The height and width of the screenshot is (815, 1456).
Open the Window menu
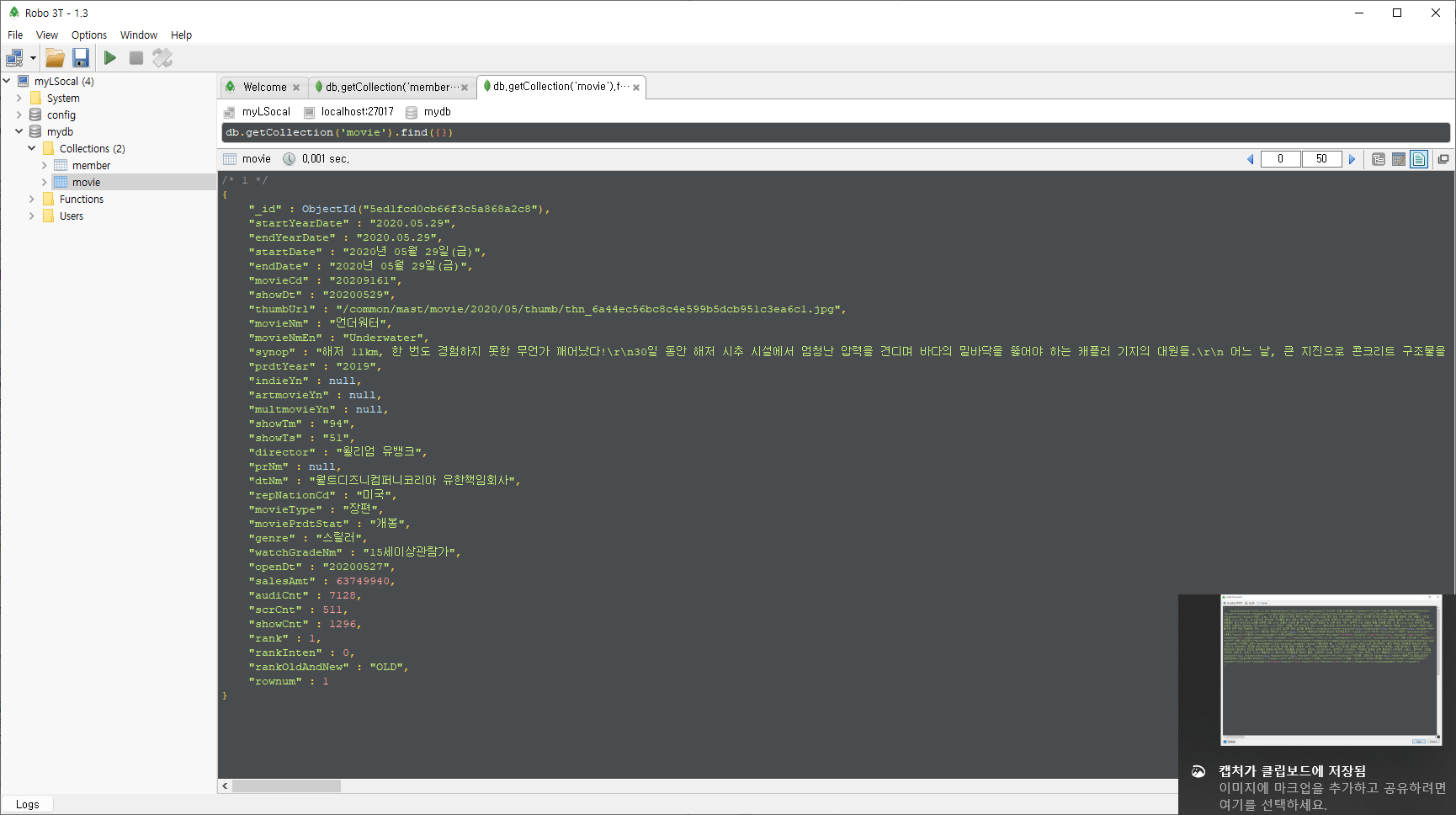(139, 35)
